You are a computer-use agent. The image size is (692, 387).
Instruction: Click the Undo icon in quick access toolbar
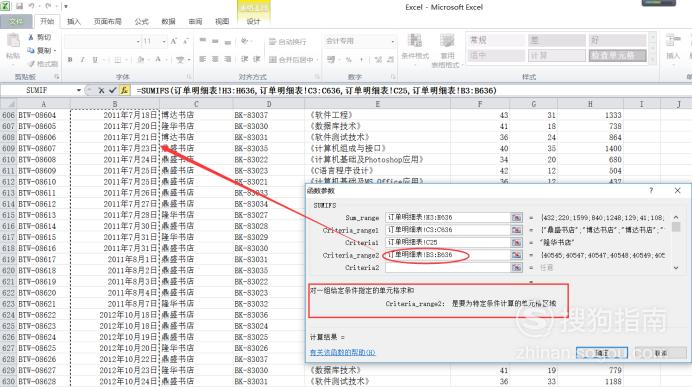coord(32,6)
